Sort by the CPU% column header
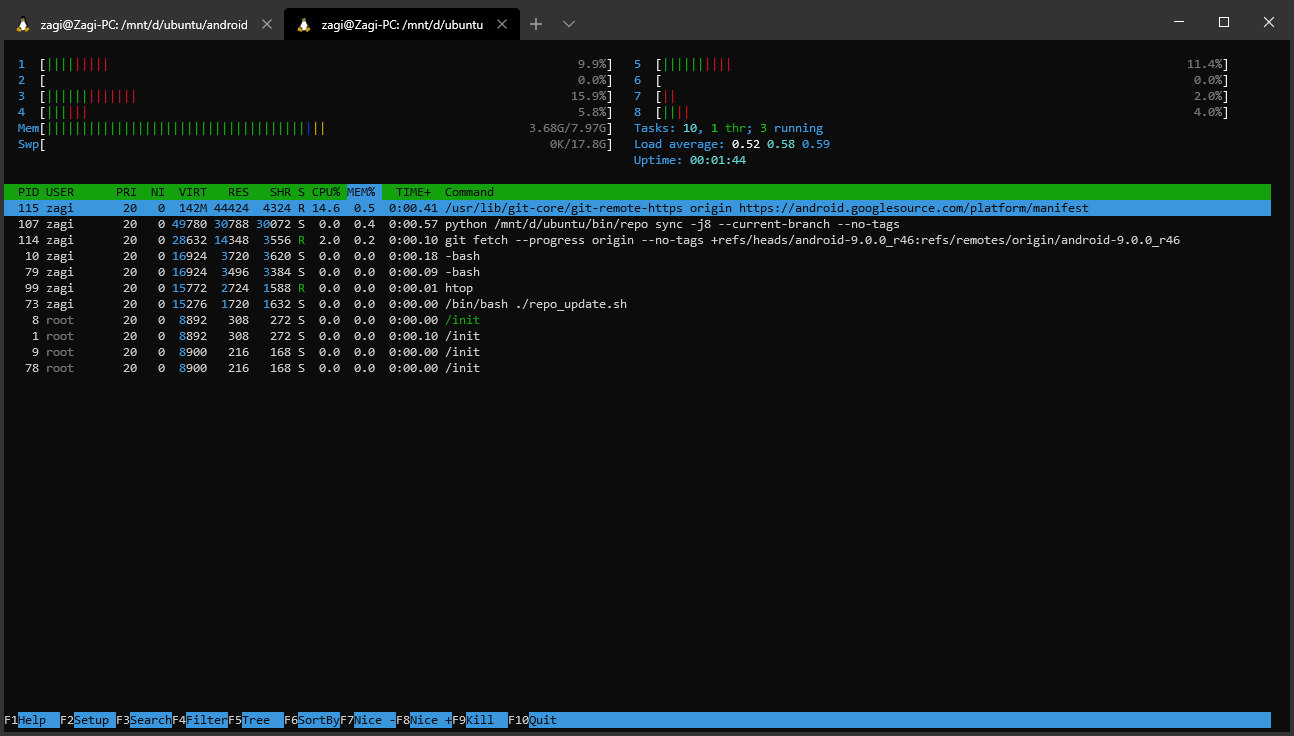1294x736 pixels. (x=326, y=192)
